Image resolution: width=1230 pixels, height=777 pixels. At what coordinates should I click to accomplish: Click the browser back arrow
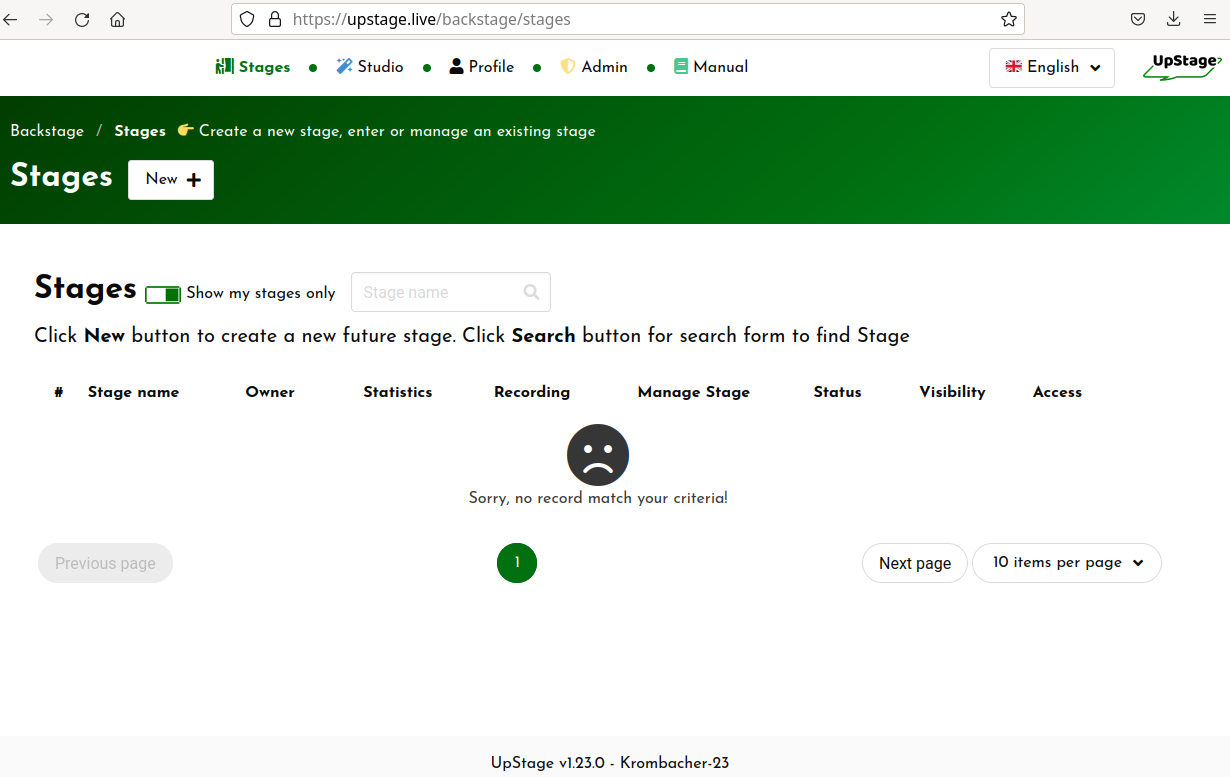tap(11, 19)
